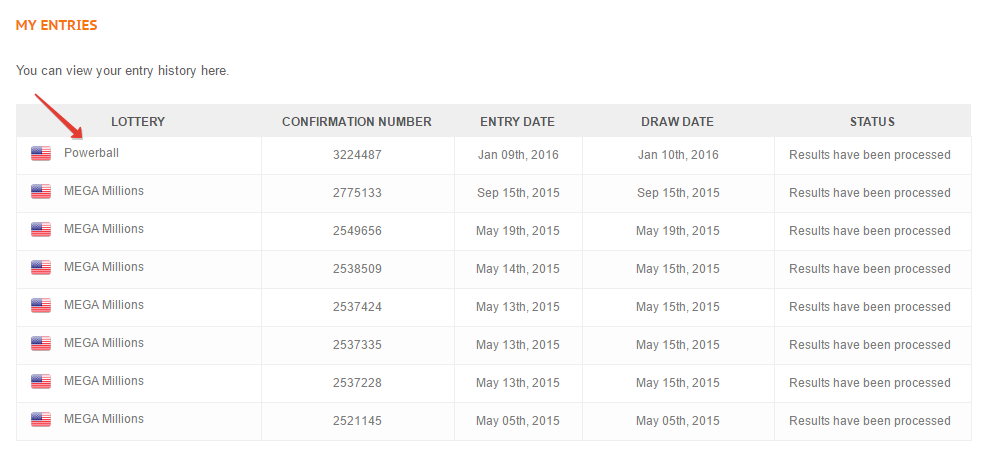Image resolution: width=988 pixels, height=455 pixels.
Task: Click the flag icon for entry 2775133
Action: point(41,192)
